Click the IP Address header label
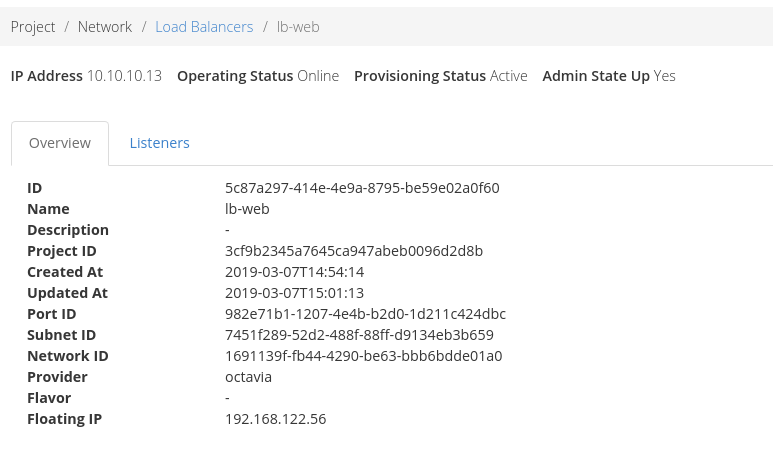 pos(47,76)
